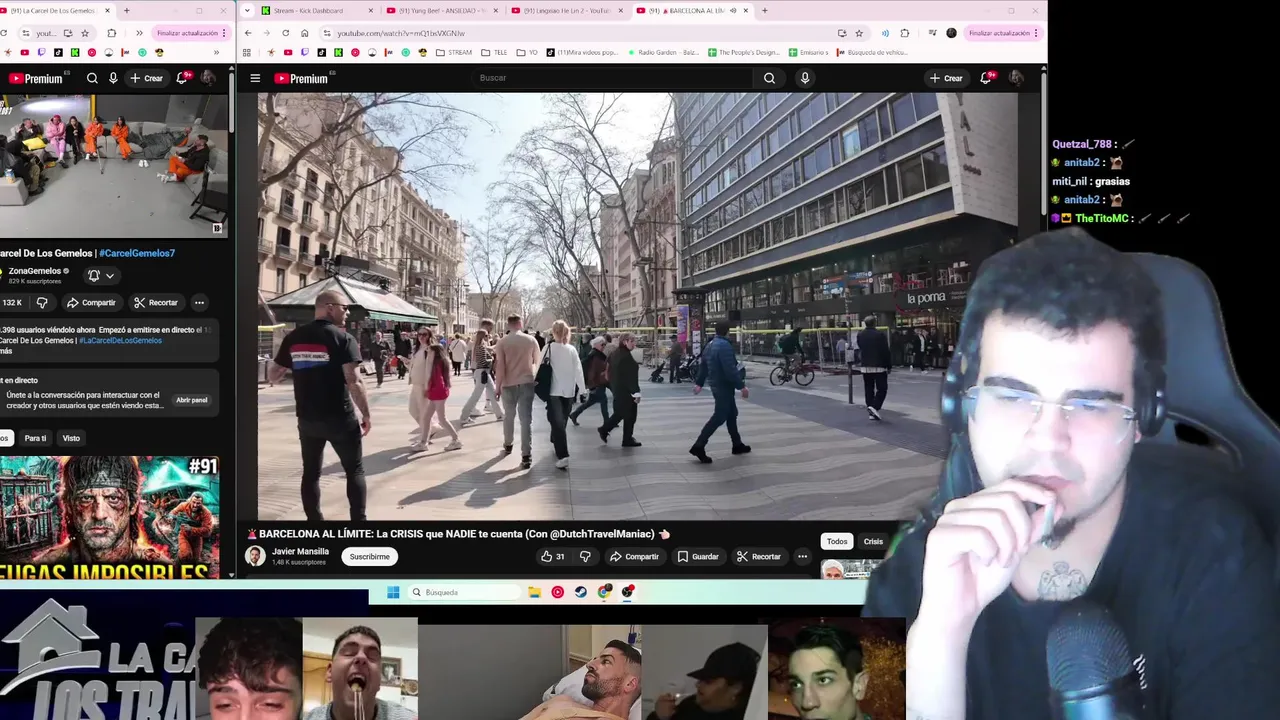Image resolution: width=1280 pixels, height=720 pixels.
Task: Open #CarcelGemelos7 hashtag link
Action: point(137,253)
